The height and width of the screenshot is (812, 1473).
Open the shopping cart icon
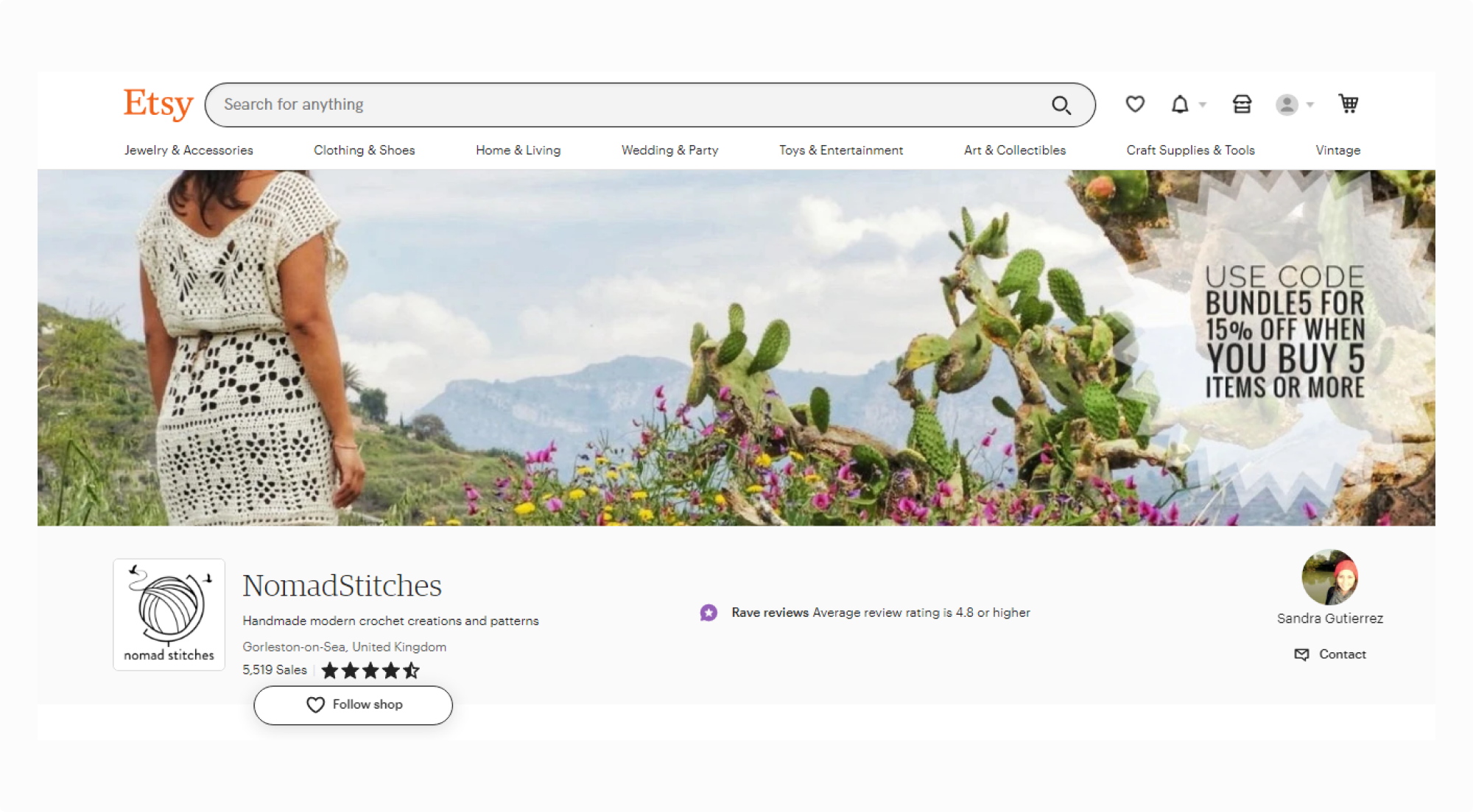pyautogui.click(x=1349, y=104)
